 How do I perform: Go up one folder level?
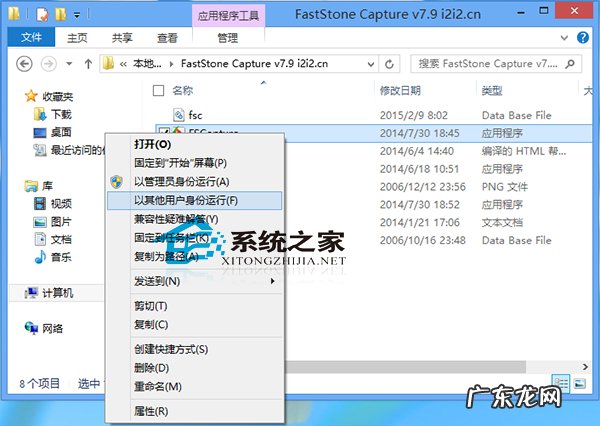(x=88, y=64)
